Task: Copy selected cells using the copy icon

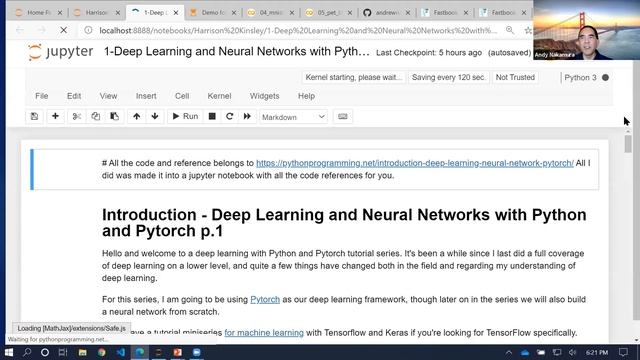Action: point(96,117)
